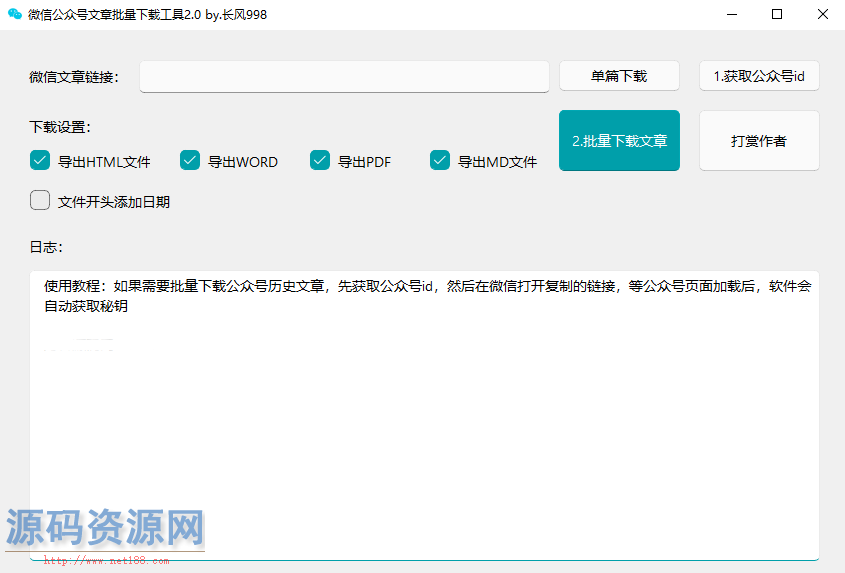Click the 单篇下载 button
This screenshot has width=845, height=573.
pos(619,76)
